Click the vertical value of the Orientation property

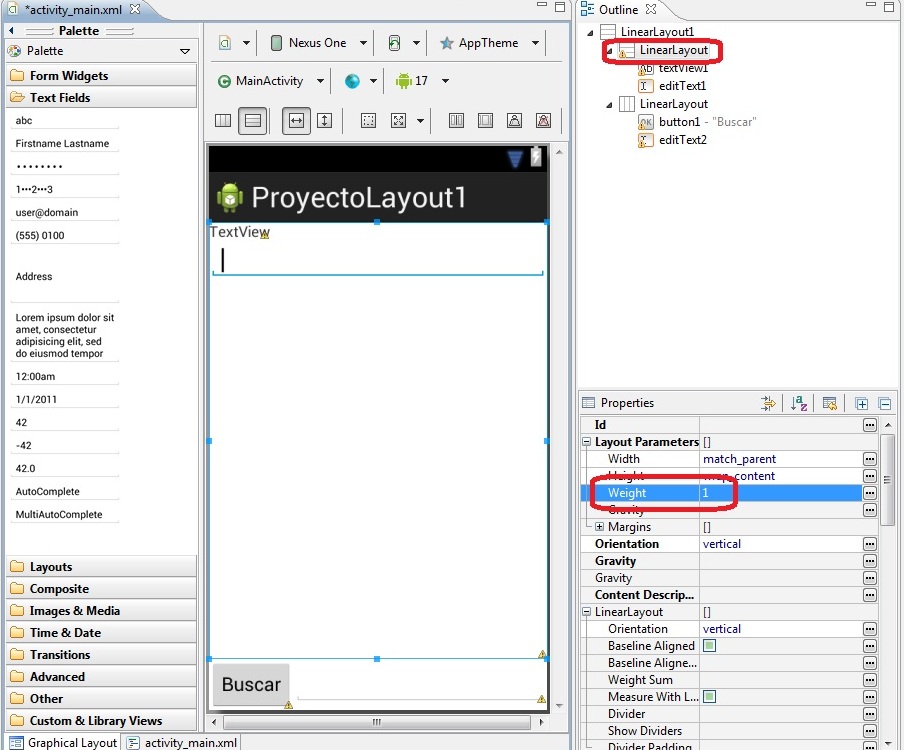[722, 544]
